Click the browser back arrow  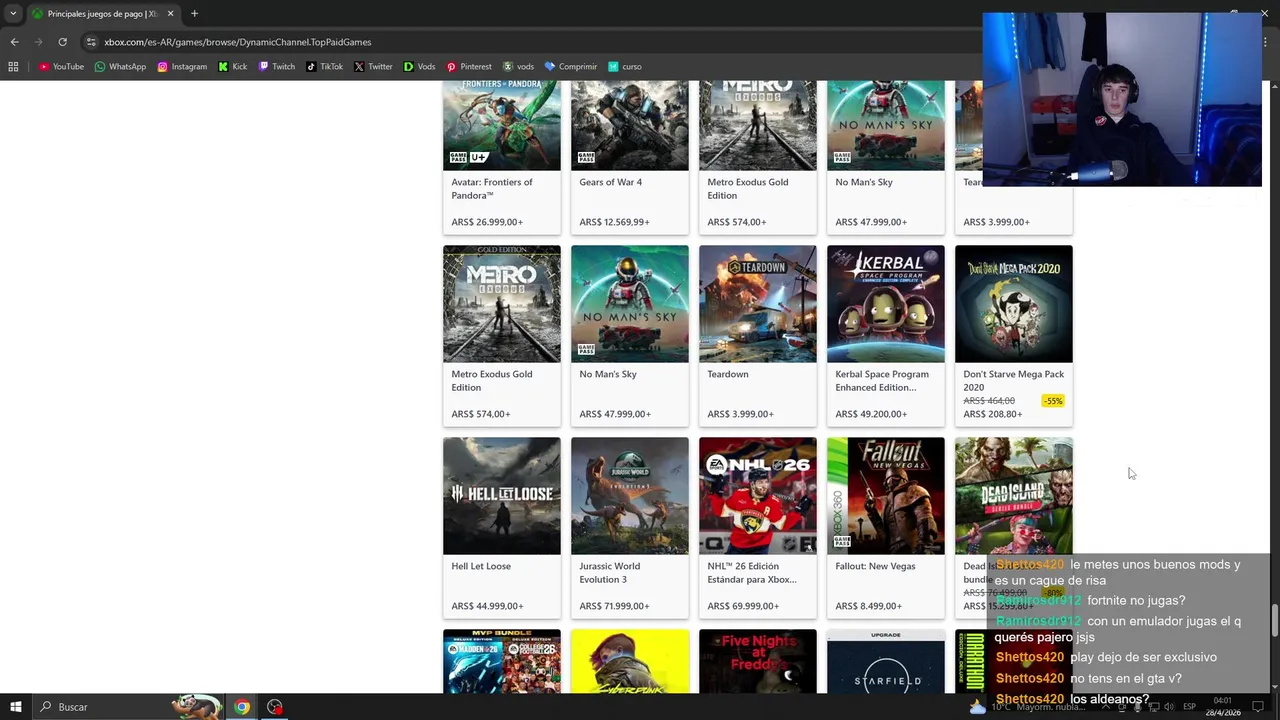pos(14,42)
